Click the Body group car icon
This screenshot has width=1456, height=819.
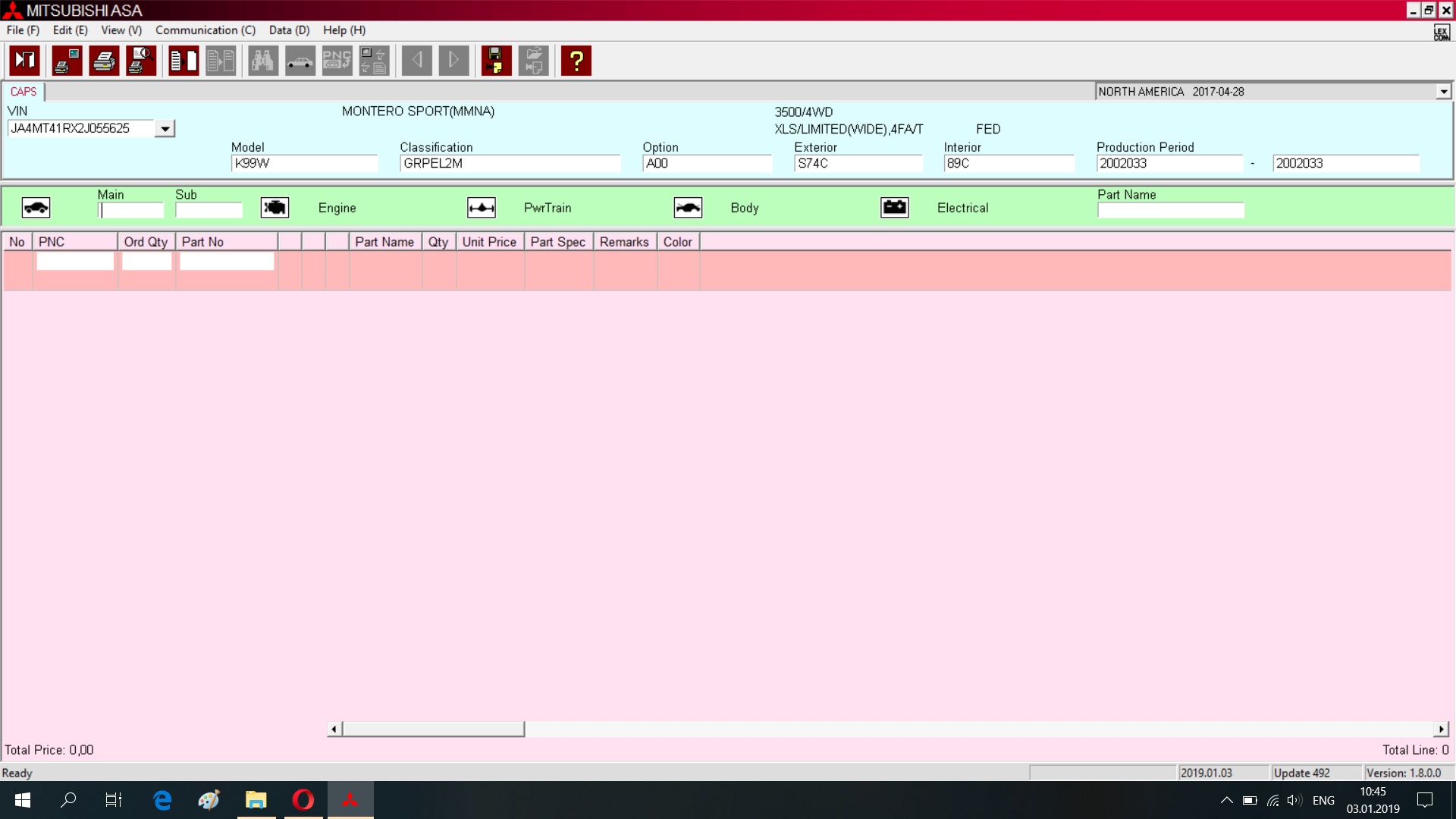click(x=688, y=208)
